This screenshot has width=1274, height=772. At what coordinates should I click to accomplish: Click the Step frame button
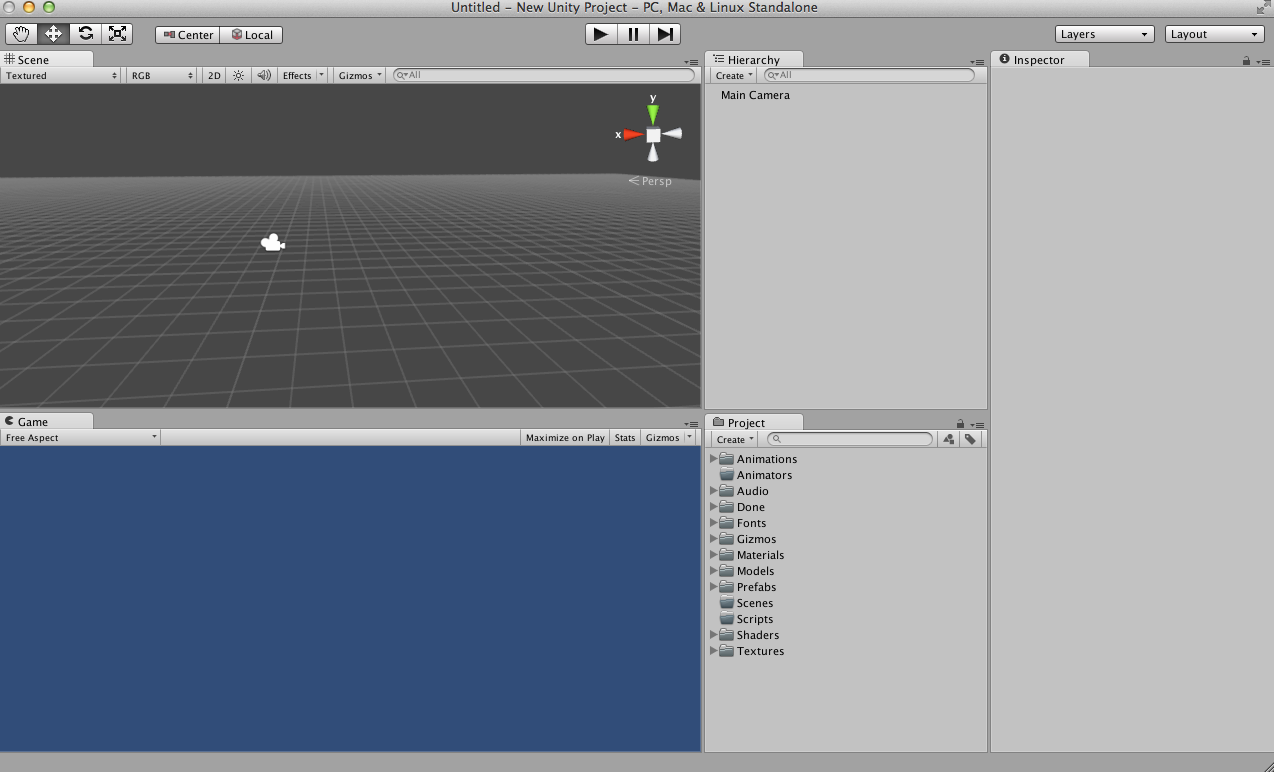[x=665, y=34]
